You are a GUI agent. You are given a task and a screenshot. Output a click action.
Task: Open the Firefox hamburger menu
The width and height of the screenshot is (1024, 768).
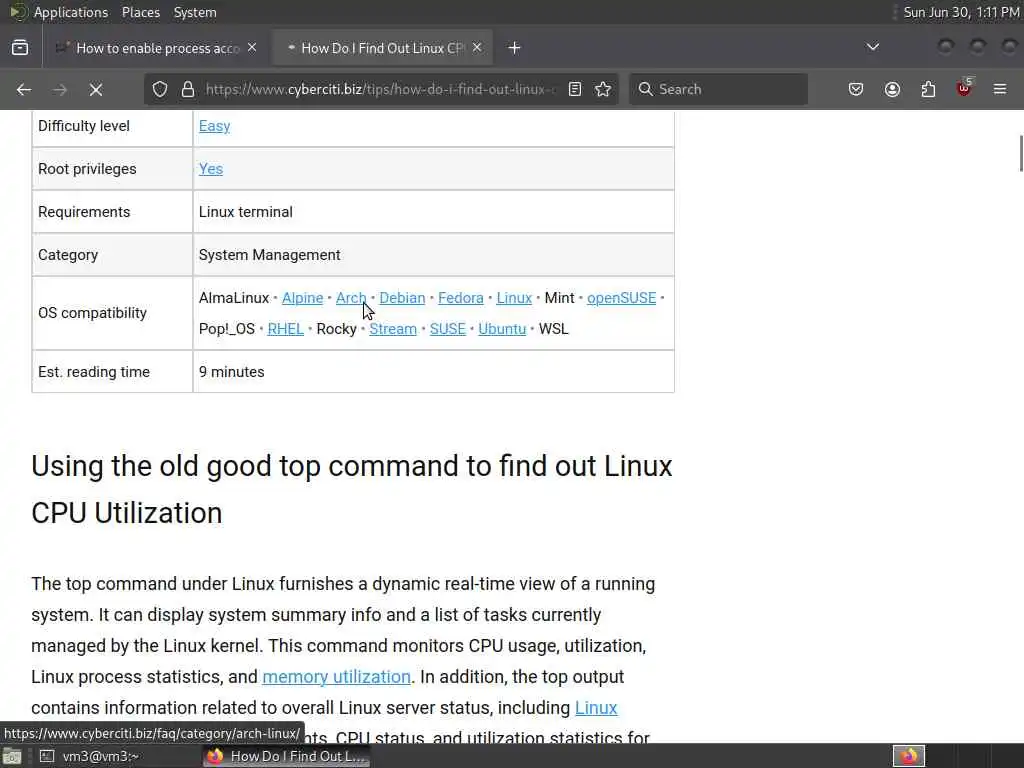coord(1000,89)
